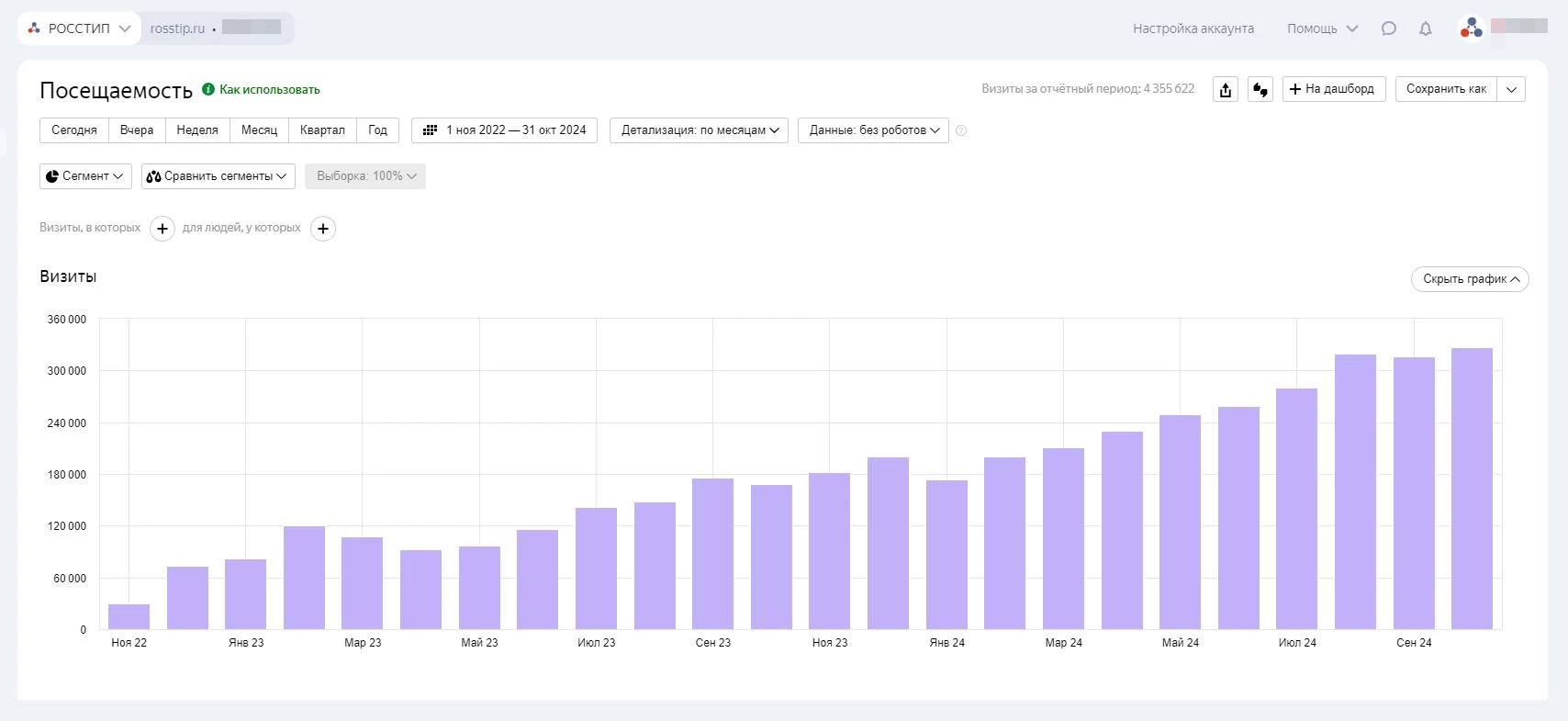Open the Сегмент dropdown
The width and height of the screenshot is (1568, 721).
[85, 176]
